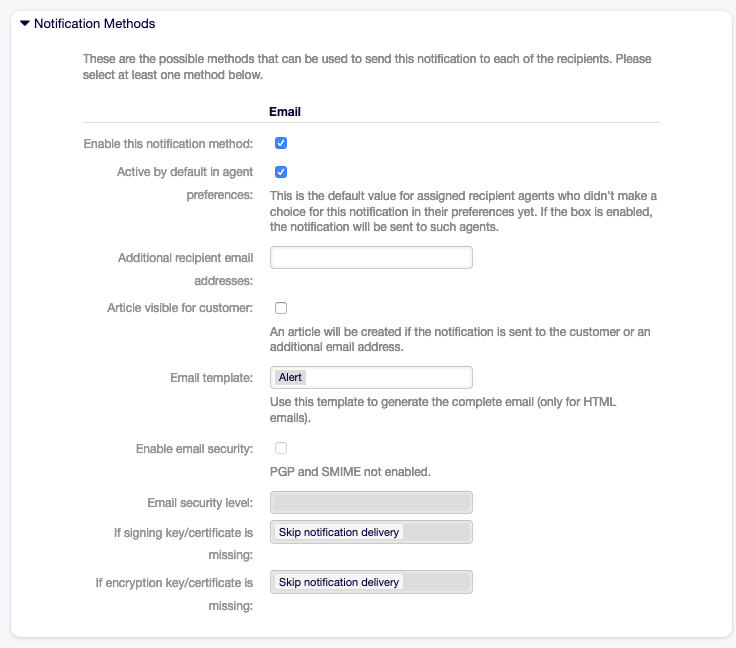Check Article visible for customer box
The image size is (736, 648).
coord(281,308)
